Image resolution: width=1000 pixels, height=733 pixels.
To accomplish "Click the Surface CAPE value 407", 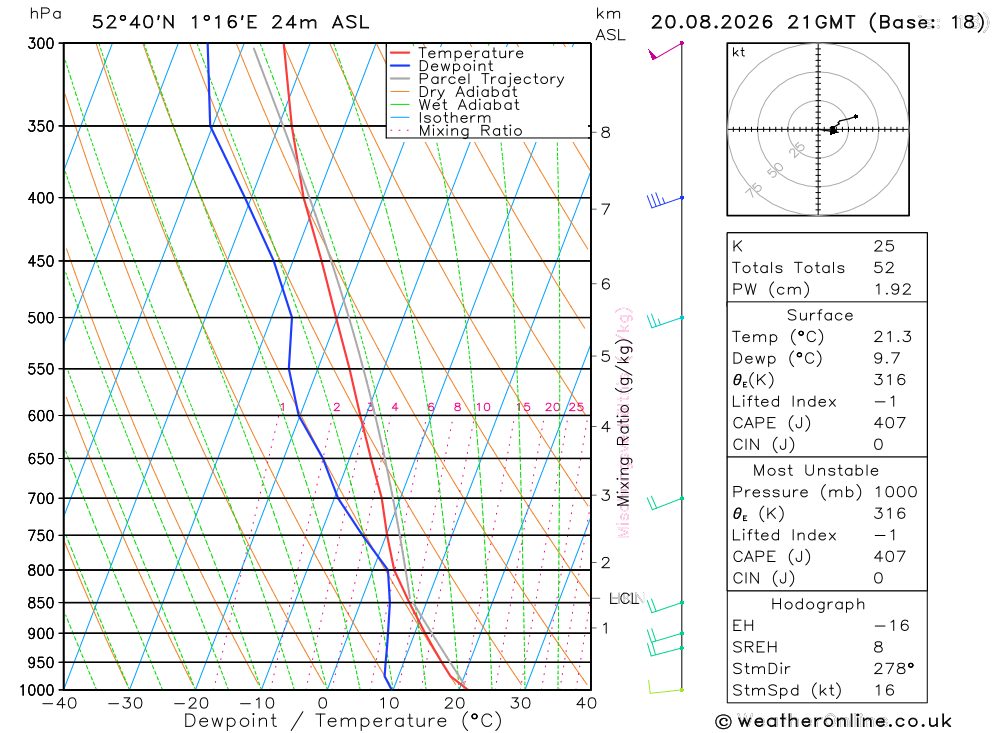I will [890, 423].
